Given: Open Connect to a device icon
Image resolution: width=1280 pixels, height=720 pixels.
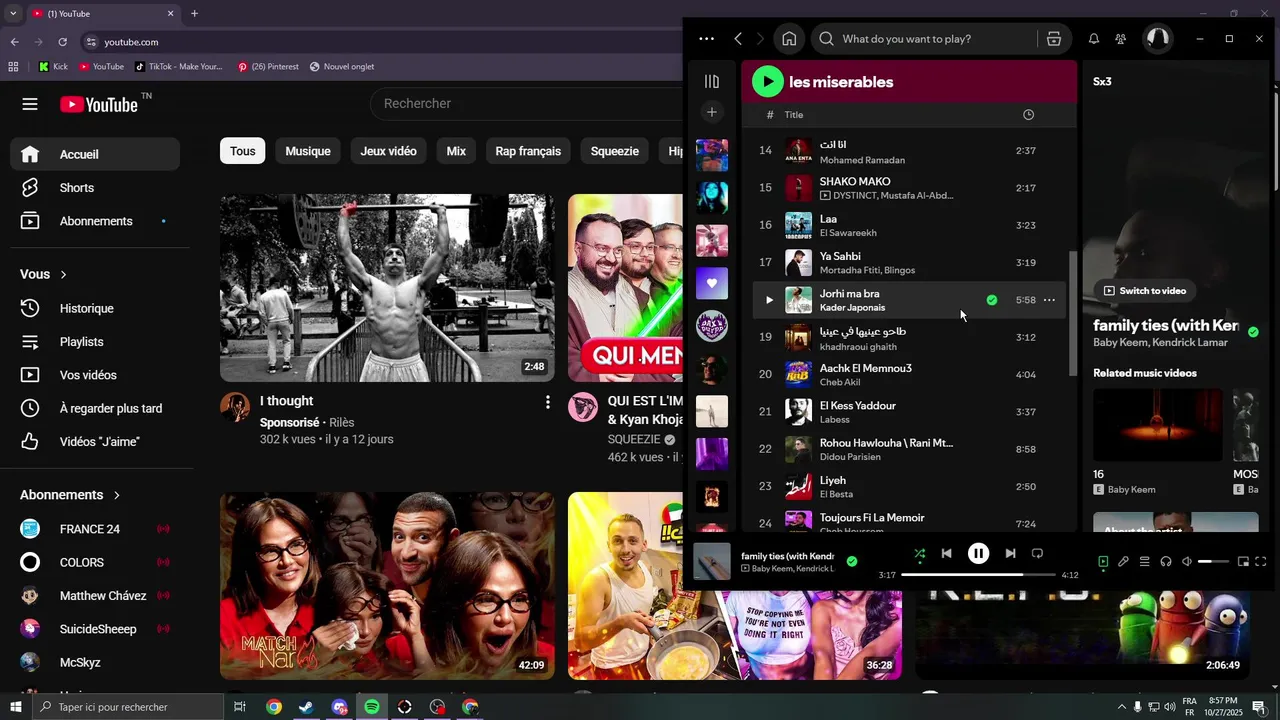Looking at the screenshot, I should pyautogui.click(x=1166, y=562).
